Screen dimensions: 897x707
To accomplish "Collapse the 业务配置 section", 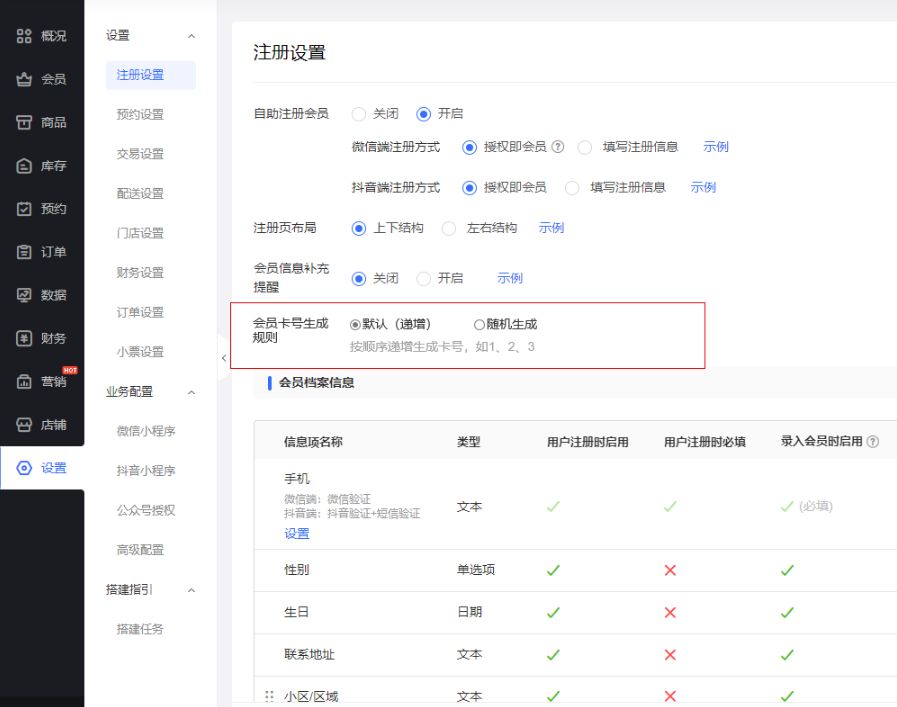I will point(191,392).
